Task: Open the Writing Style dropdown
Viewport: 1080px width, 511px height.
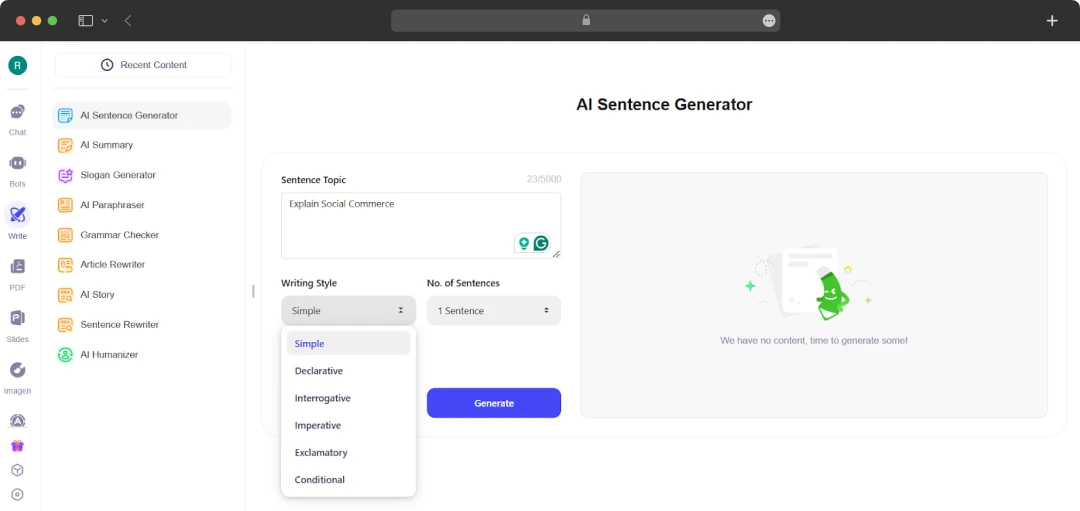Action: coord(349,311)
